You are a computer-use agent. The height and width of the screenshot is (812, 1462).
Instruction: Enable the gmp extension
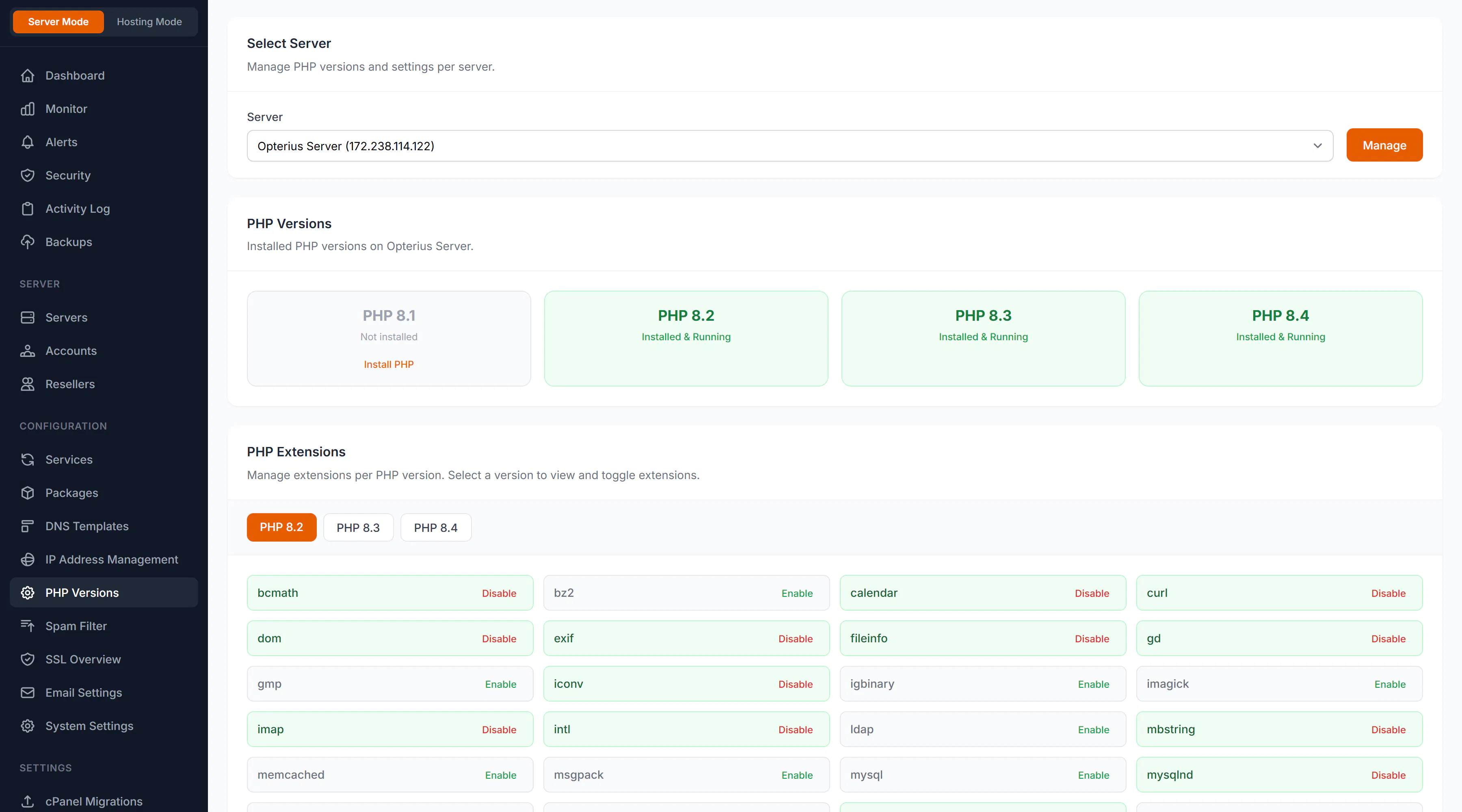pos(500,684)
